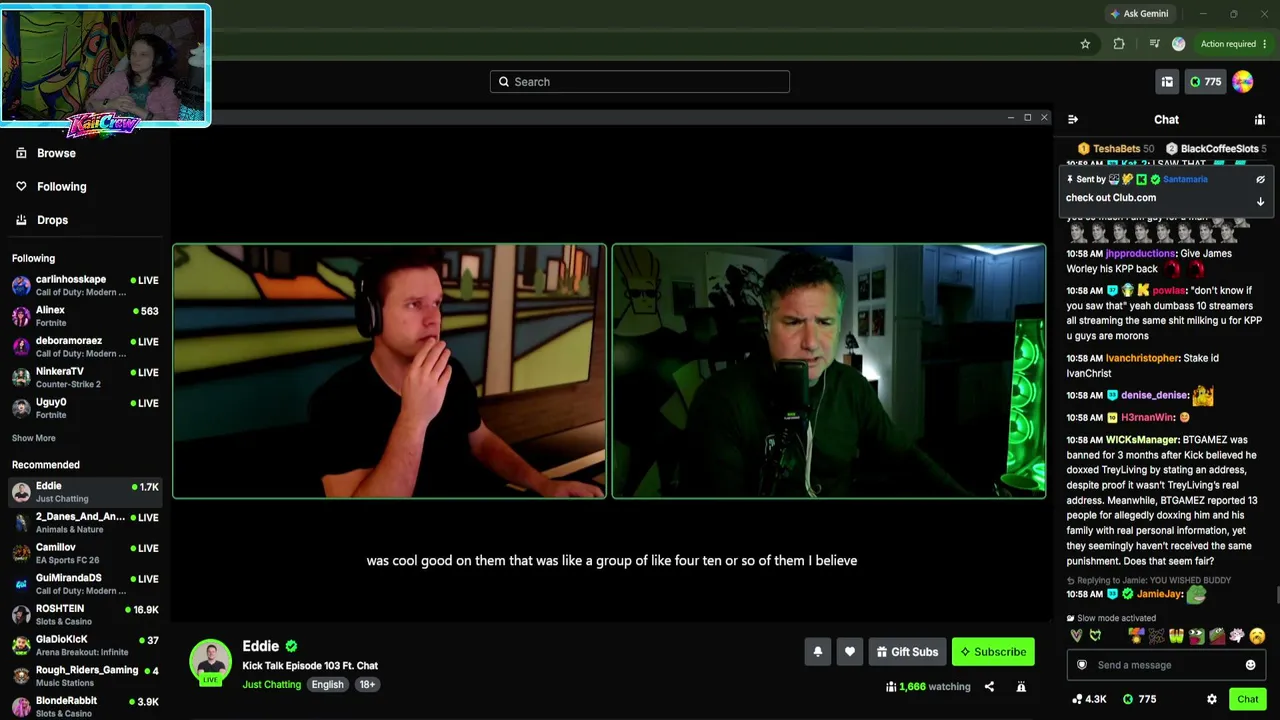Insert the yawning face emoji
The width and height of the screenshot is (1280, 720).
(x=1257, y=636)
